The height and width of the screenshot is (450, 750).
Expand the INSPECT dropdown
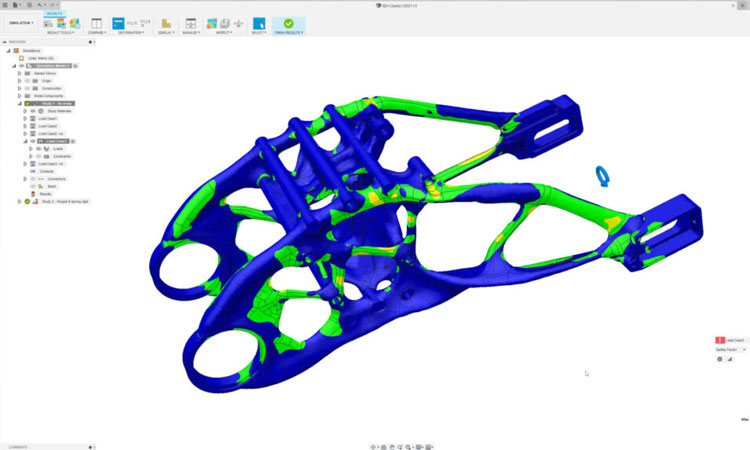[224, 33]
